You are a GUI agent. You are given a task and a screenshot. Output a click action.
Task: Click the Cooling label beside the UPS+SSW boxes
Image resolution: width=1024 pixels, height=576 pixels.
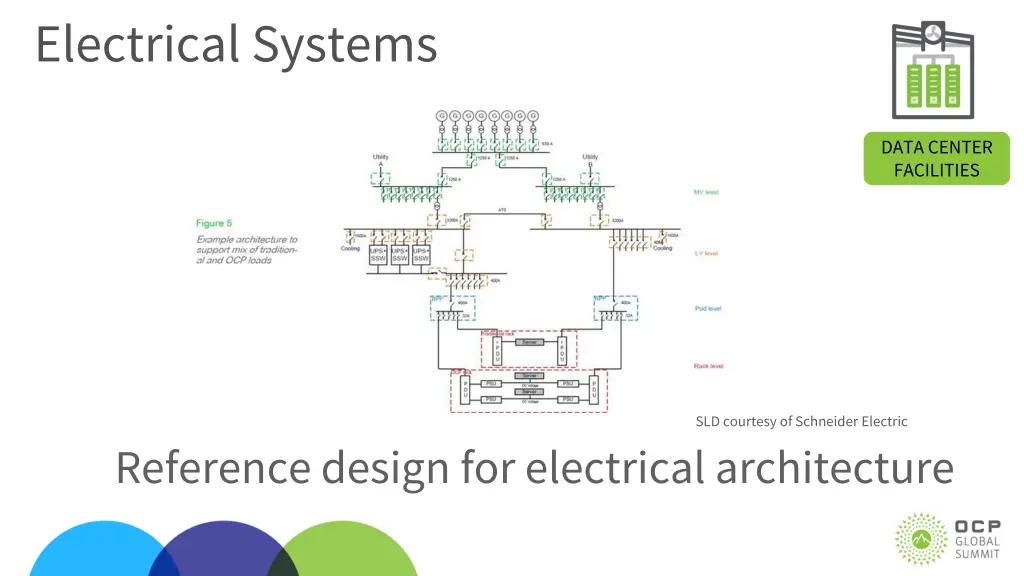click(350, 249)
